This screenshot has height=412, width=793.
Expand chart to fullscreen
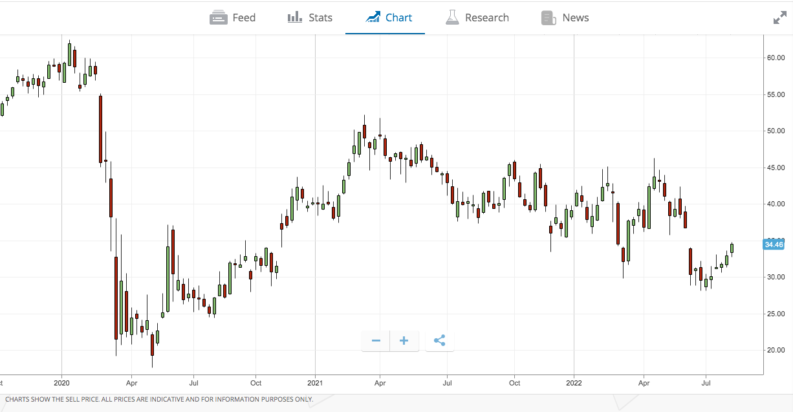(x=780, y=18)
